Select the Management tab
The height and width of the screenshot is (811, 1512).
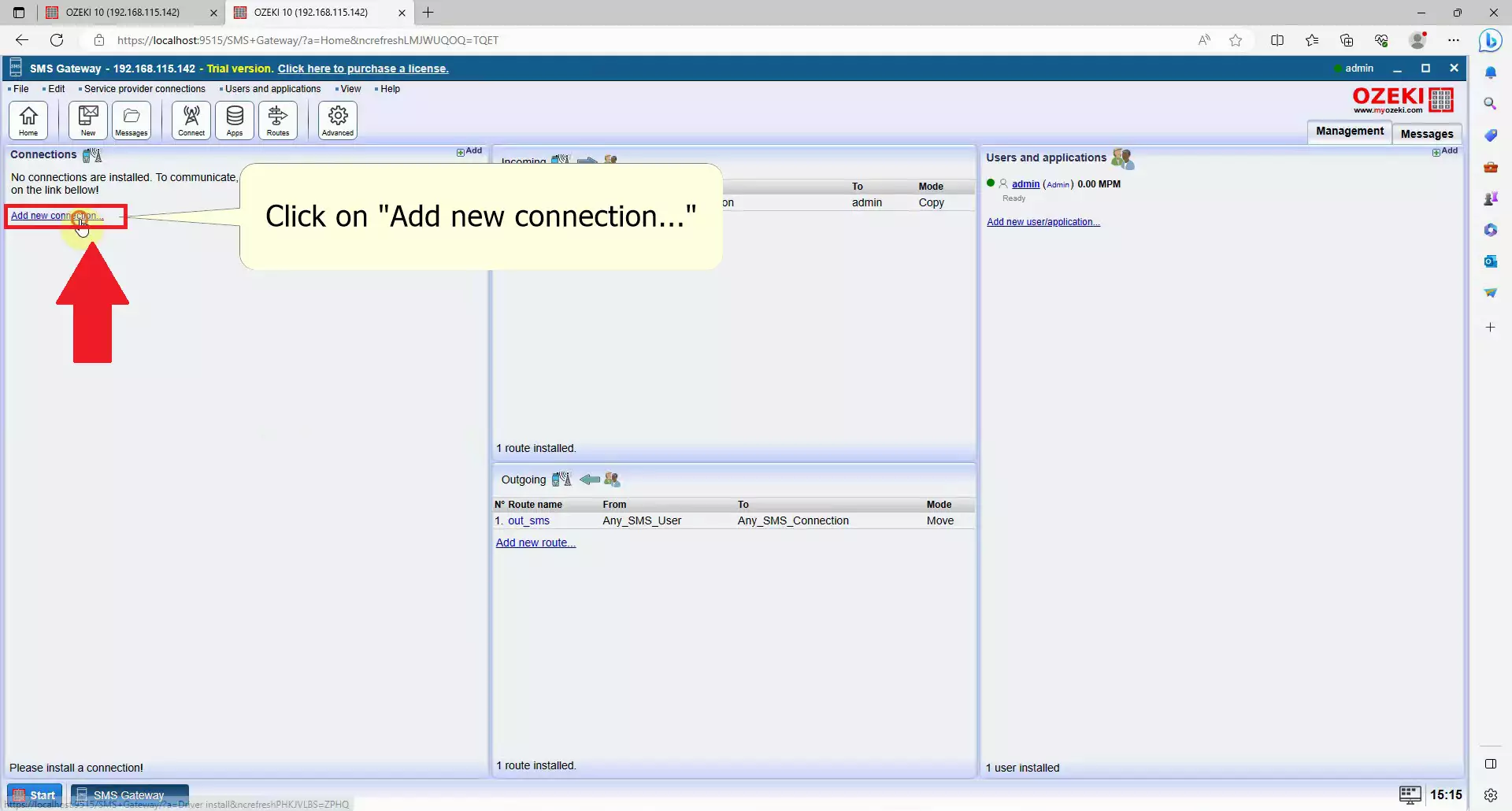click(x=1349, y=131)
